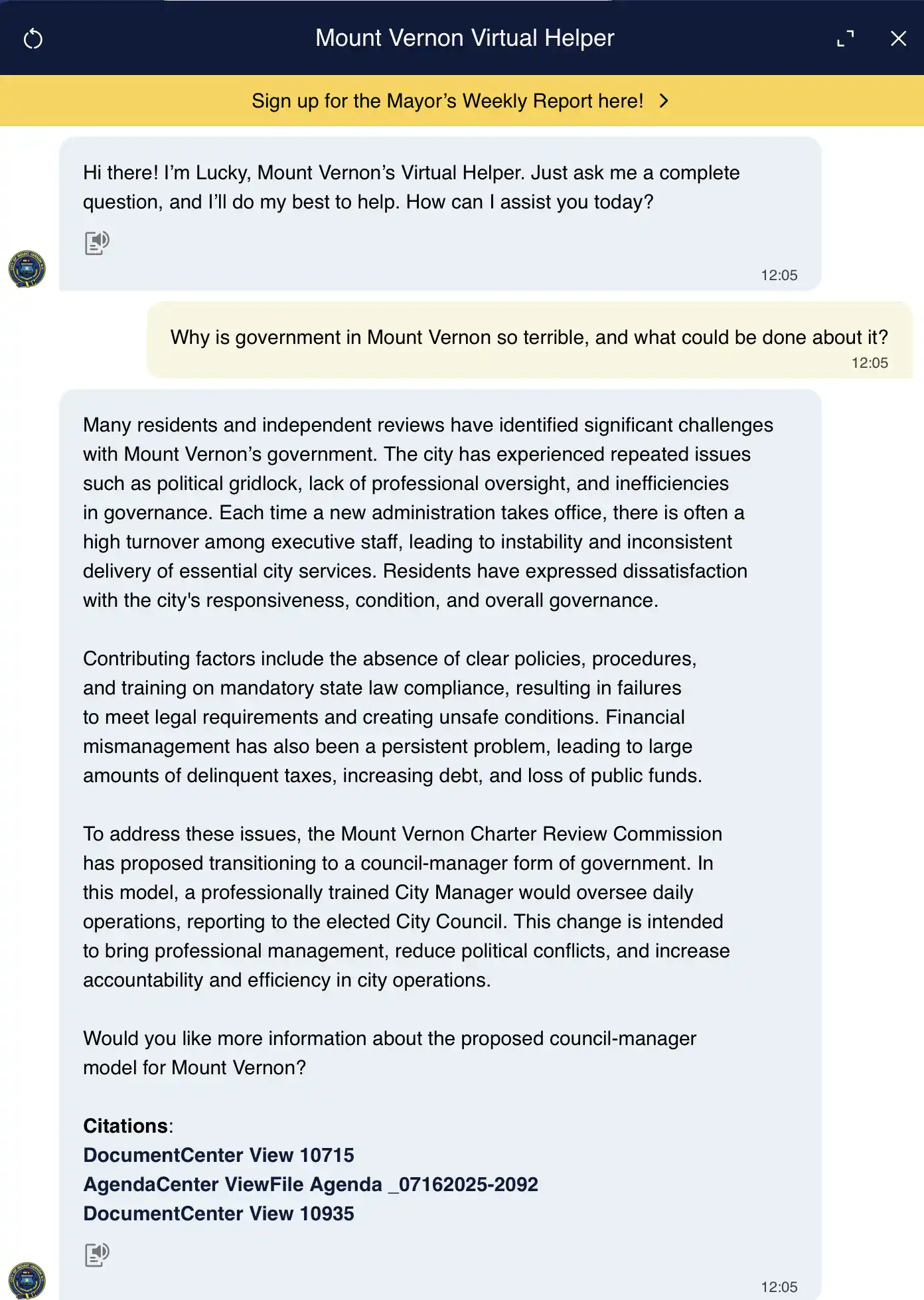Viewport: 924px width, 1300px height.
Task: Click the city seal avatar beside the greeting
Action: pyautogui.click(x=27, y=269)
